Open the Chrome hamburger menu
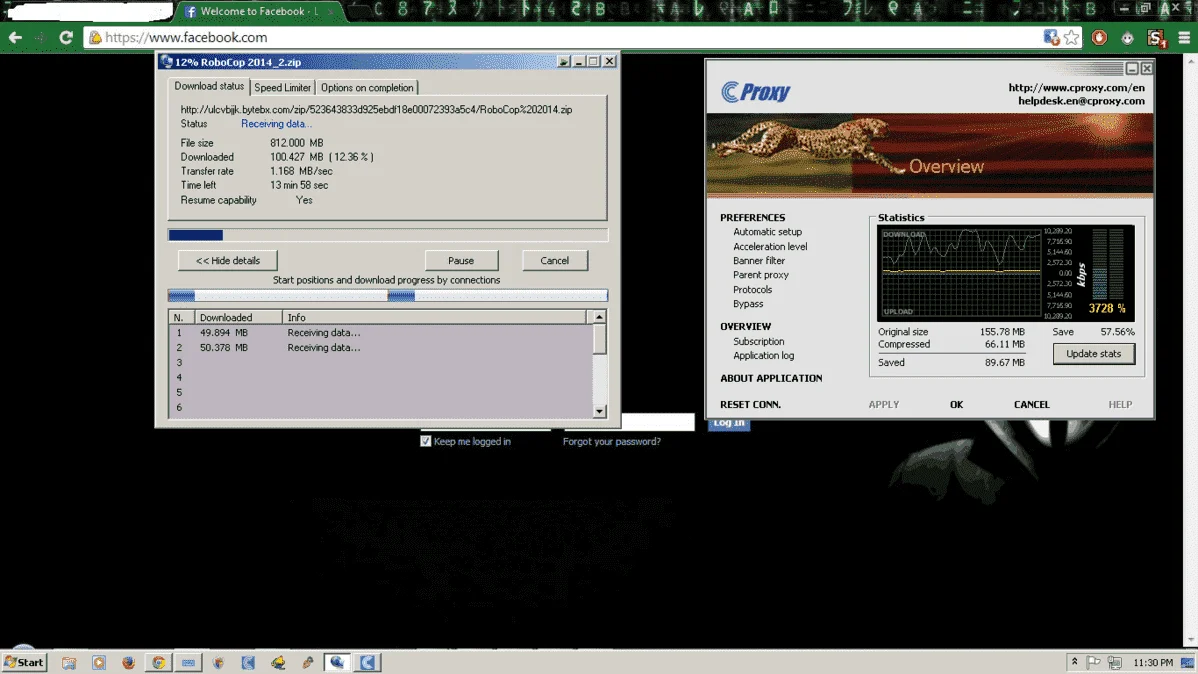The width and height of the screenshot is (1198, 674). [1184, 37]
